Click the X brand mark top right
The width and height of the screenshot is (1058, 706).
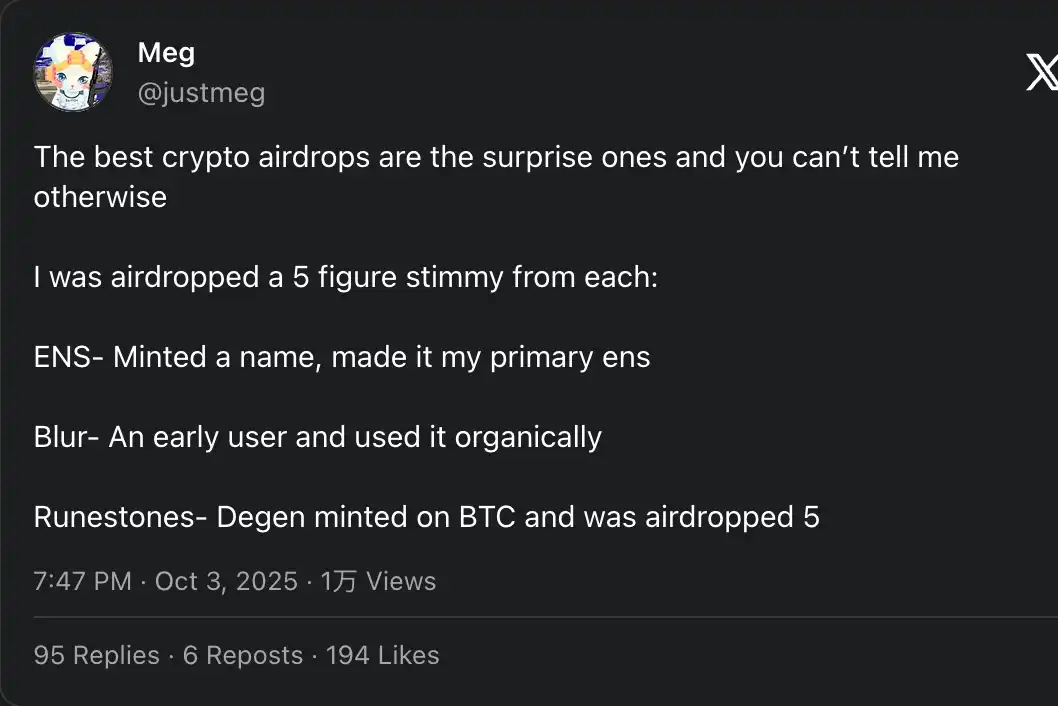tap(1043, 73)
